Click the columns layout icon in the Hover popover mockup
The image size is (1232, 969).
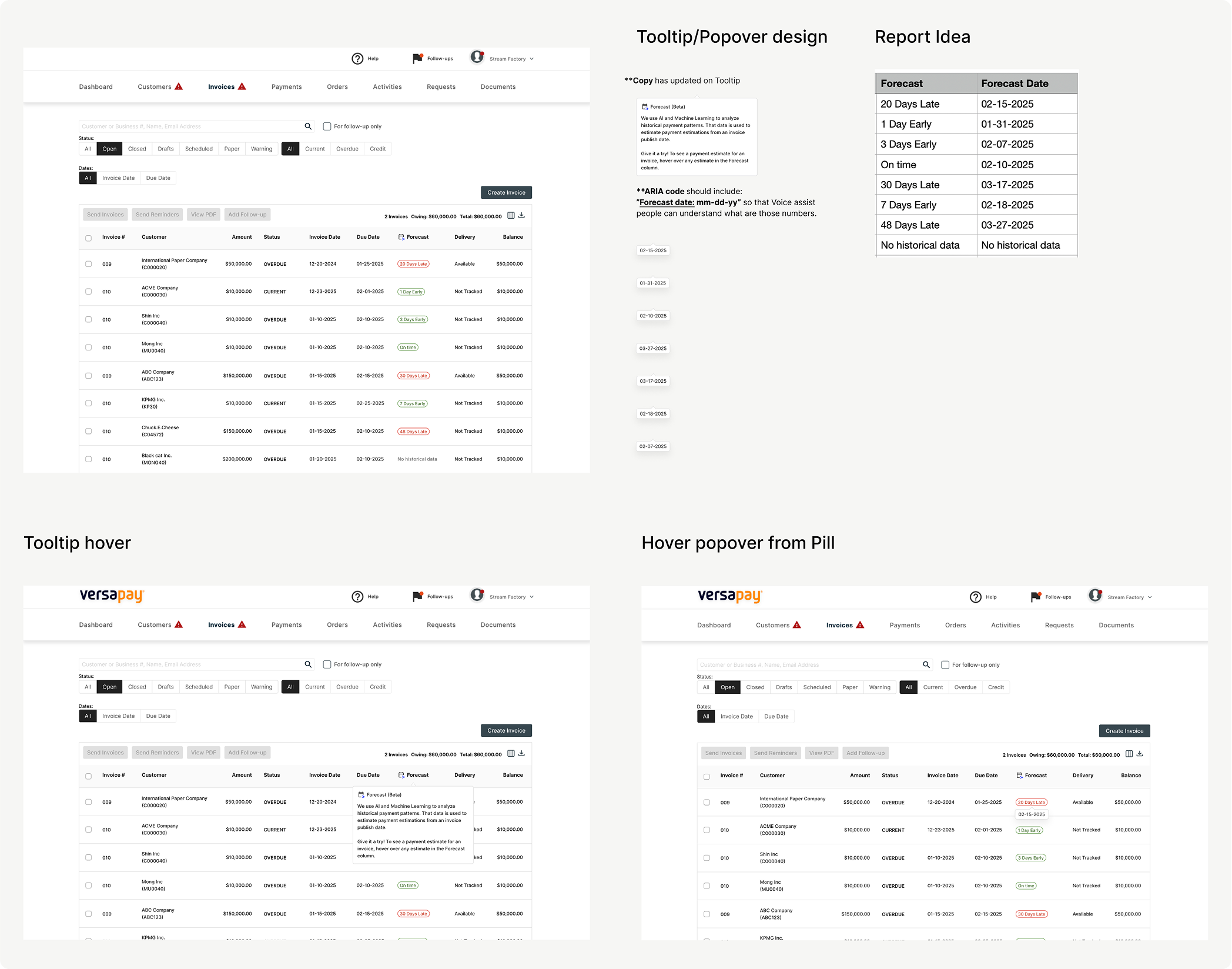coord(1129,754)
